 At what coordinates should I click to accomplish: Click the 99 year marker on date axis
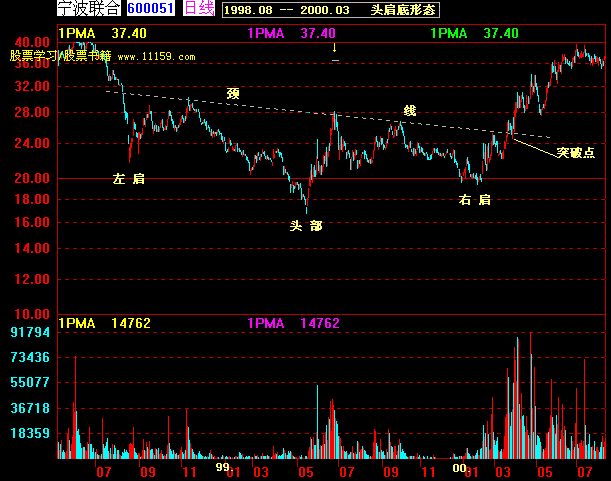[223, 467]
